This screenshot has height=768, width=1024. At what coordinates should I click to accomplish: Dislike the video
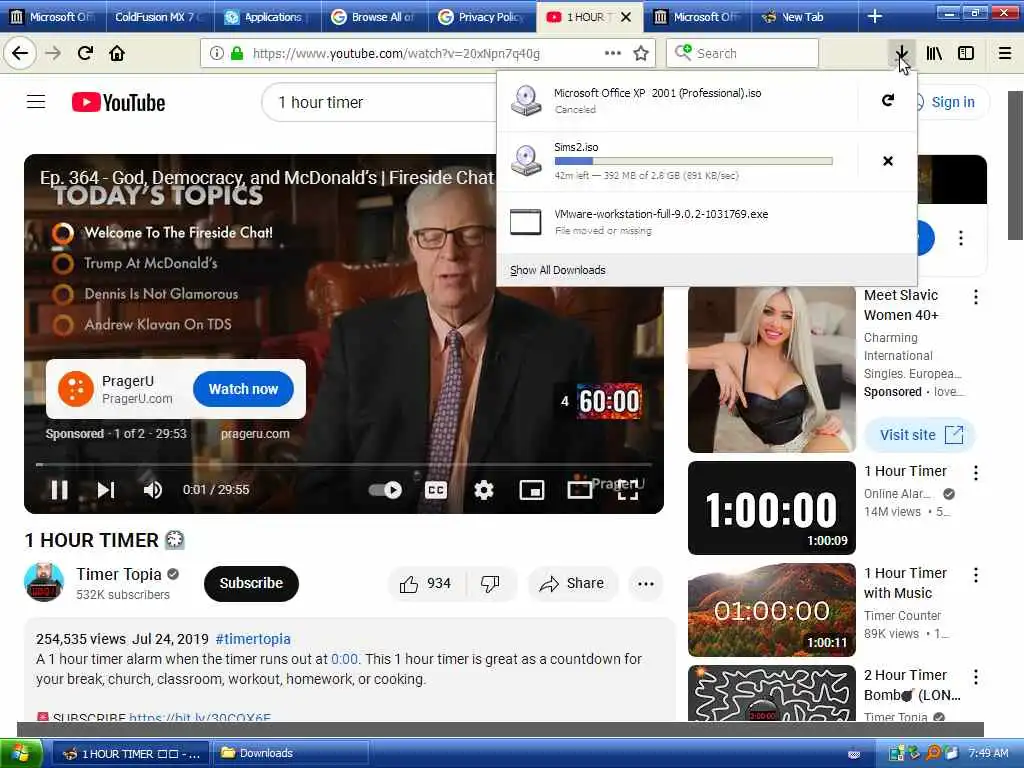click(490, 584)
